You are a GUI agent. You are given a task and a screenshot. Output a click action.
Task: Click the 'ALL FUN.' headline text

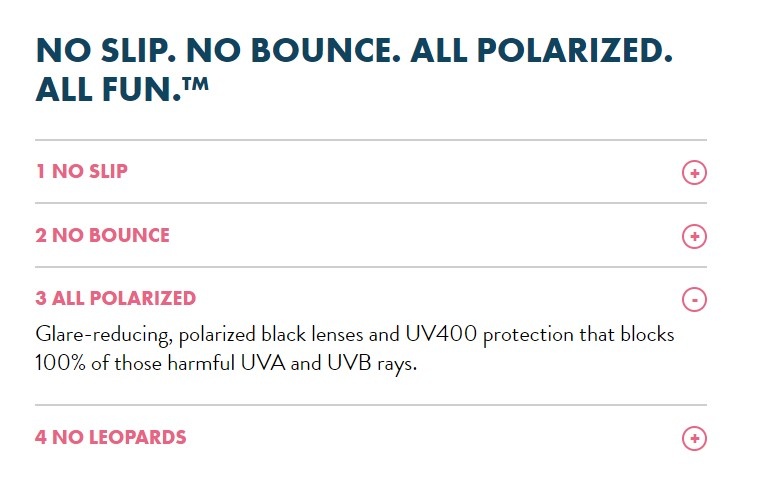coord(109,89)
